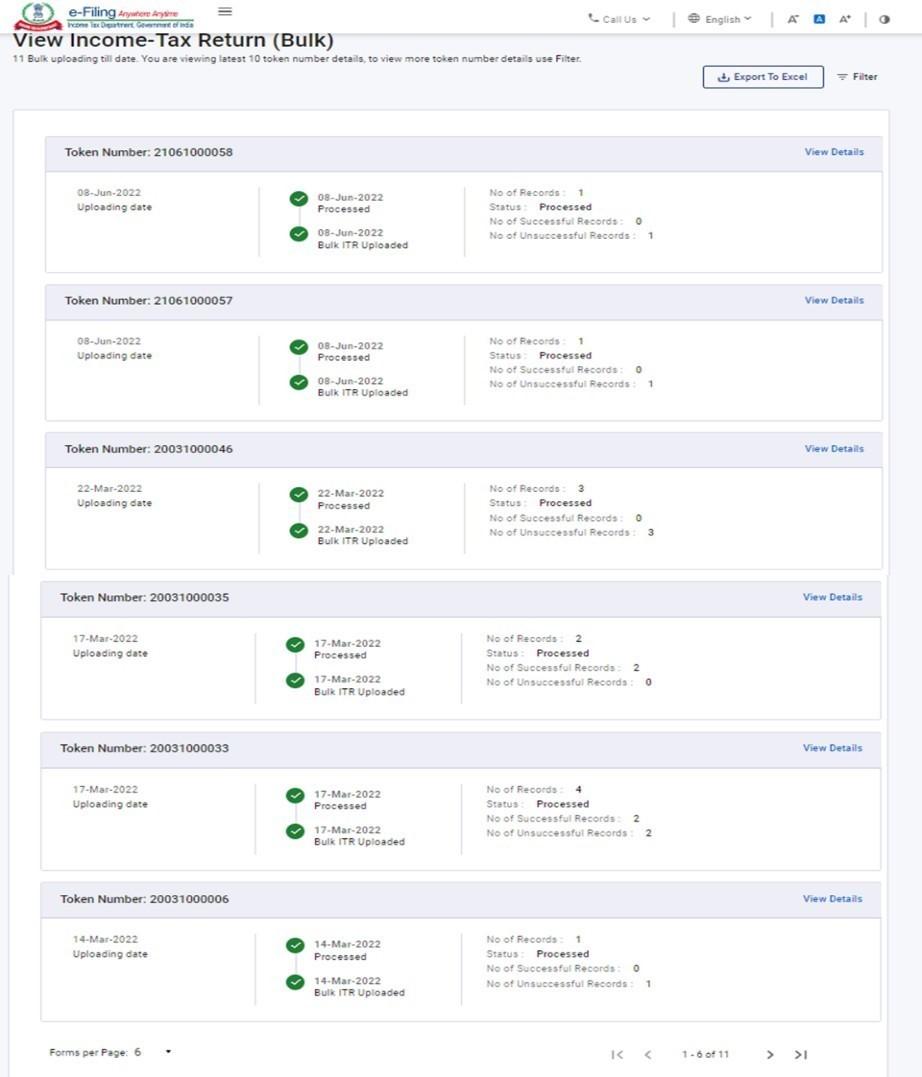Viewport: 922px width, 1077px height.
Task: Select the default font size icon
Action: point(820,17)
